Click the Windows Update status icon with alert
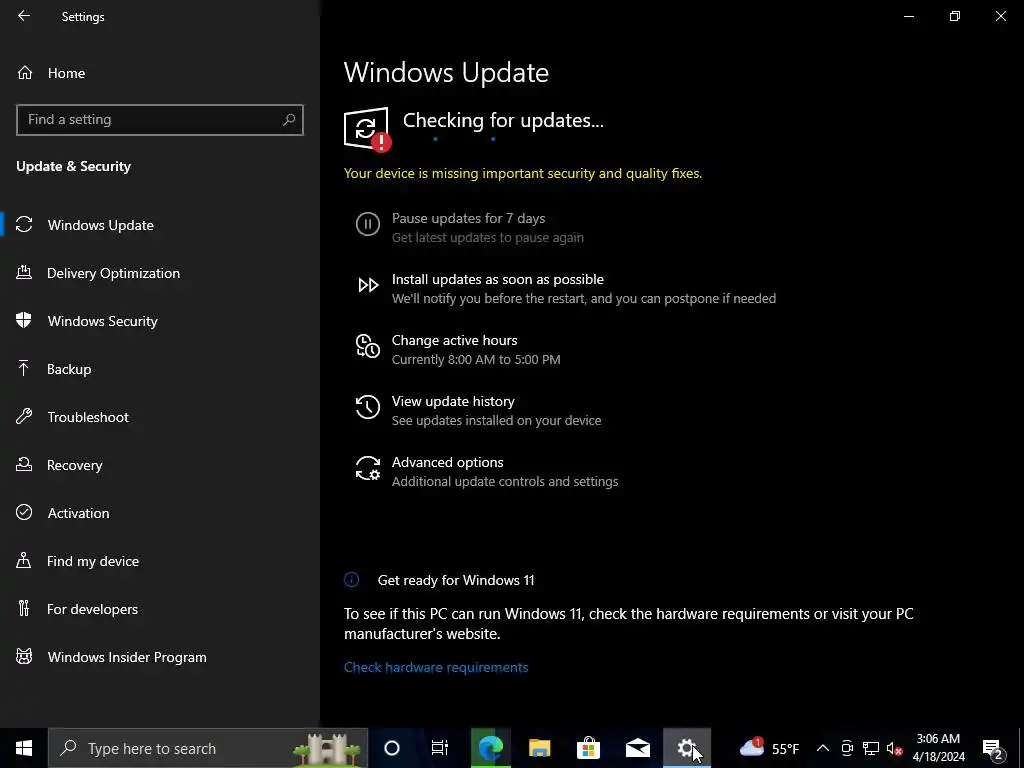Image resolution: width=1024 pixels, height=768 pixels. (x=367, y=129)
